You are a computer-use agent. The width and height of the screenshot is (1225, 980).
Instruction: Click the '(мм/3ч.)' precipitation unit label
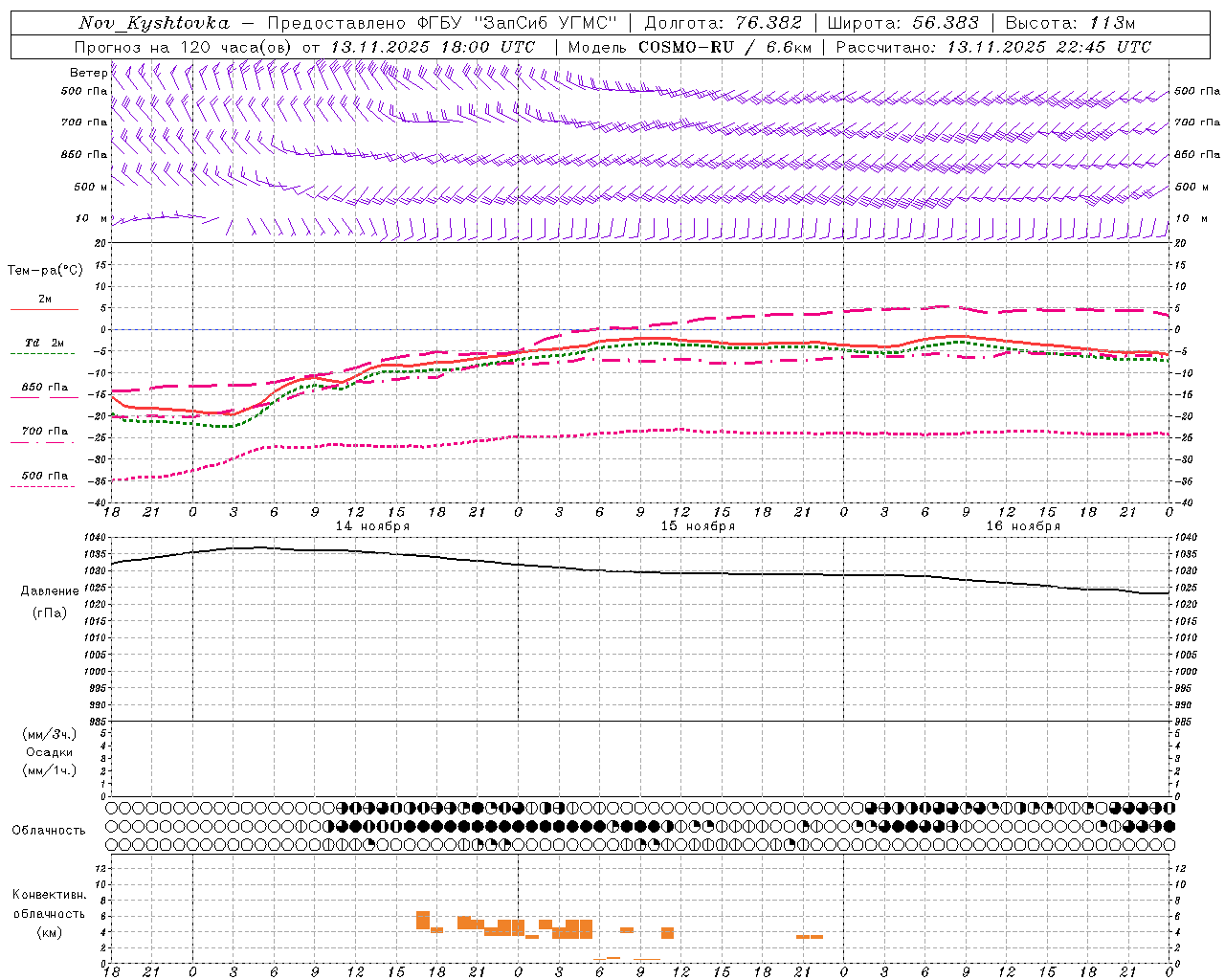[50, 734]
